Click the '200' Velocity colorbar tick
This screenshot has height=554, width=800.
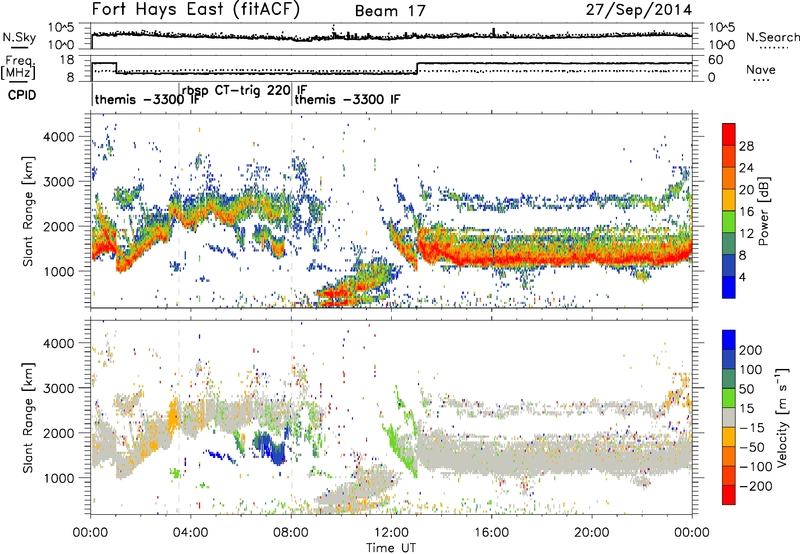click(x=750, y=350)
